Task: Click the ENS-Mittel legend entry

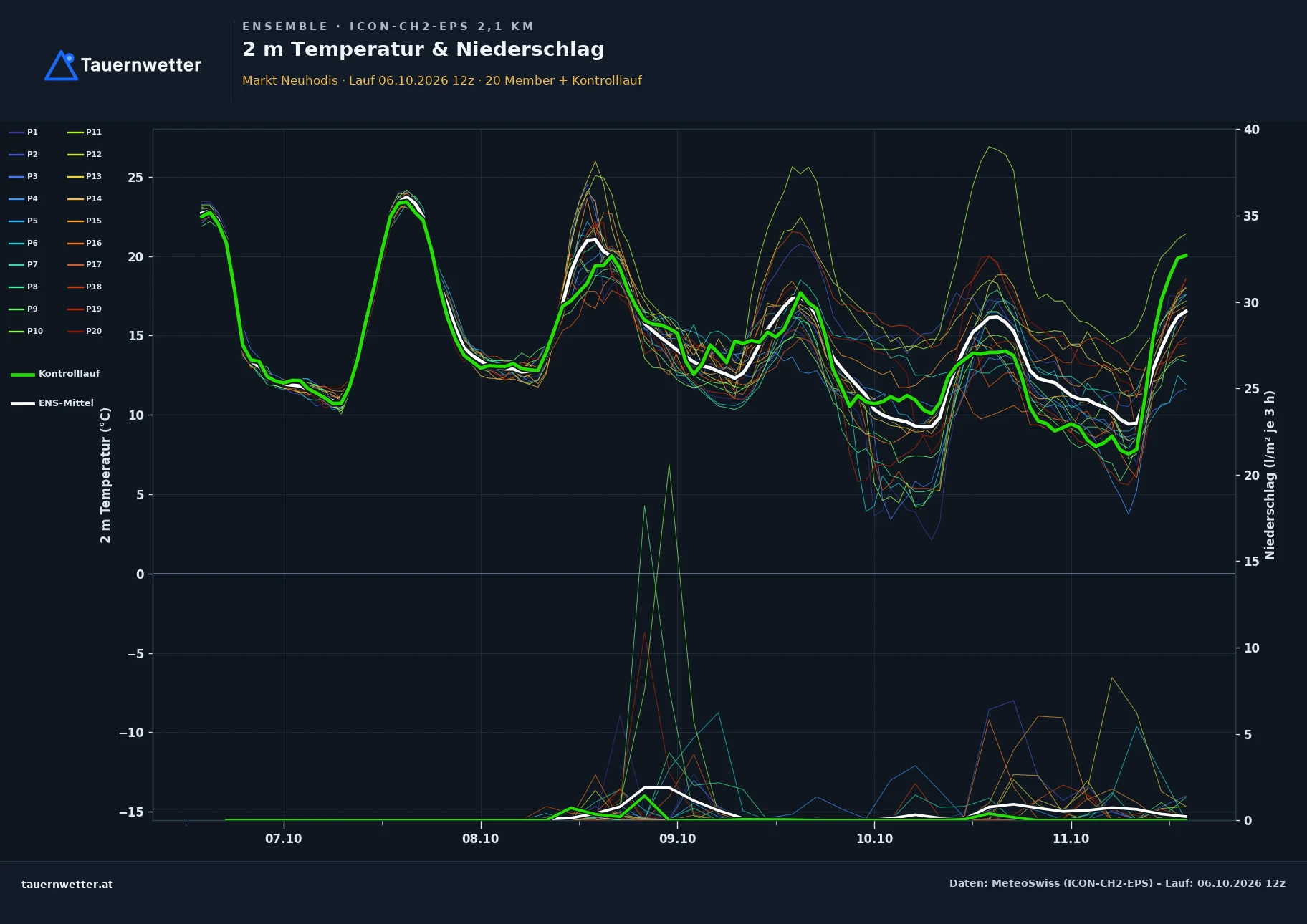Action: [x=52, y=403]
